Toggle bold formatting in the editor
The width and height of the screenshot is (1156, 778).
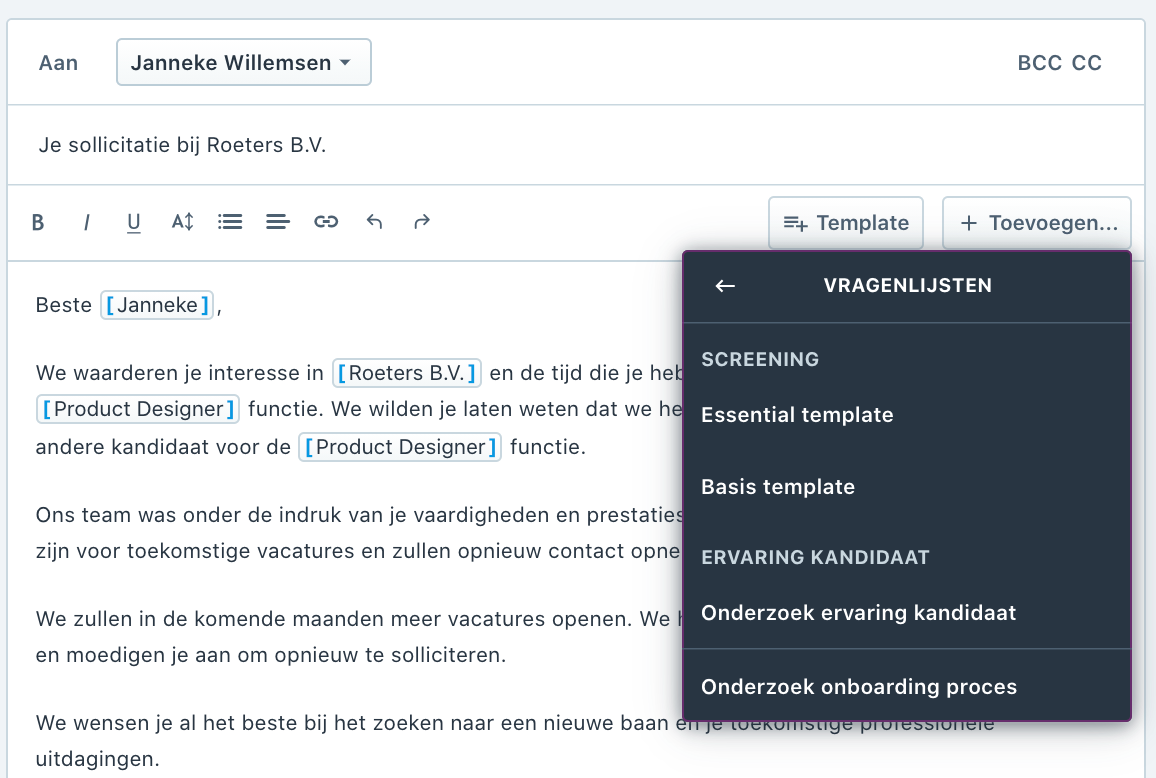tap(38, 222)
